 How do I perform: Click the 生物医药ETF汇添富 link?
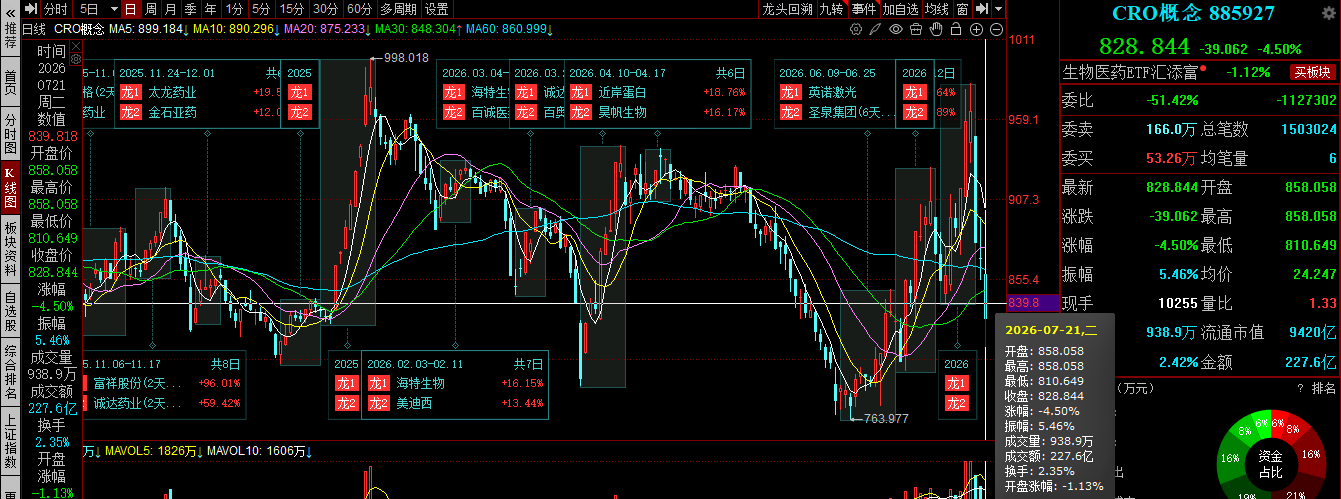(1130, 72)
